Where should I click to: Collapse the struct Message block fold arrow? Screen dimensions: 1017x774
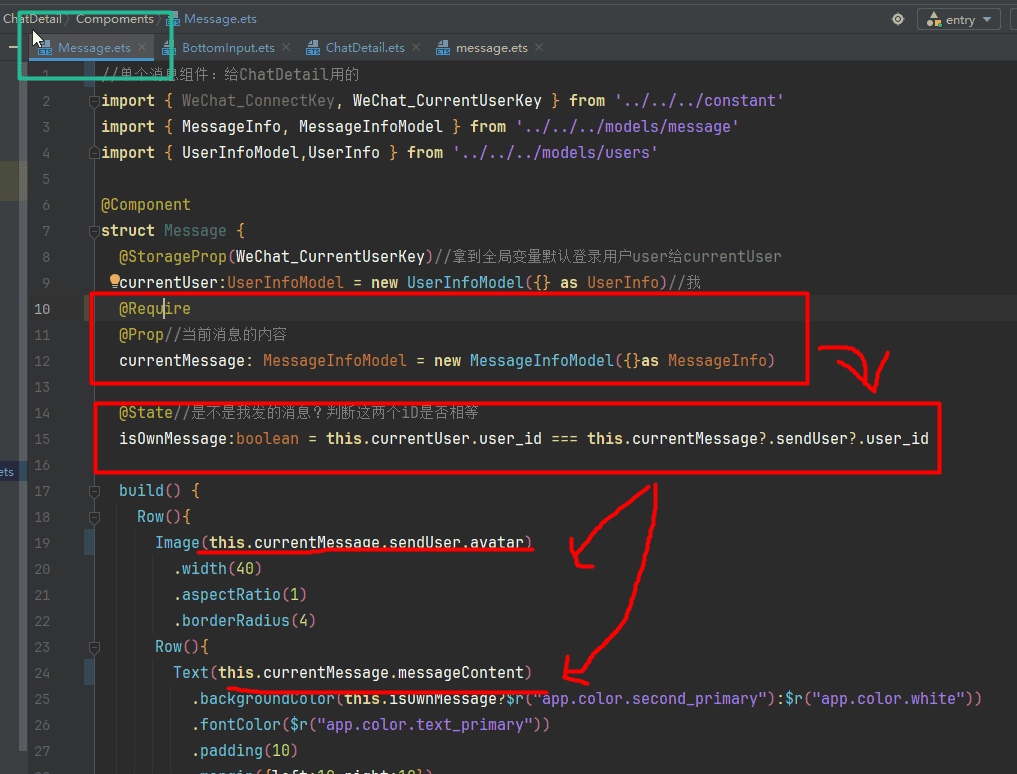pyautogui.click(x=94, y=231)
